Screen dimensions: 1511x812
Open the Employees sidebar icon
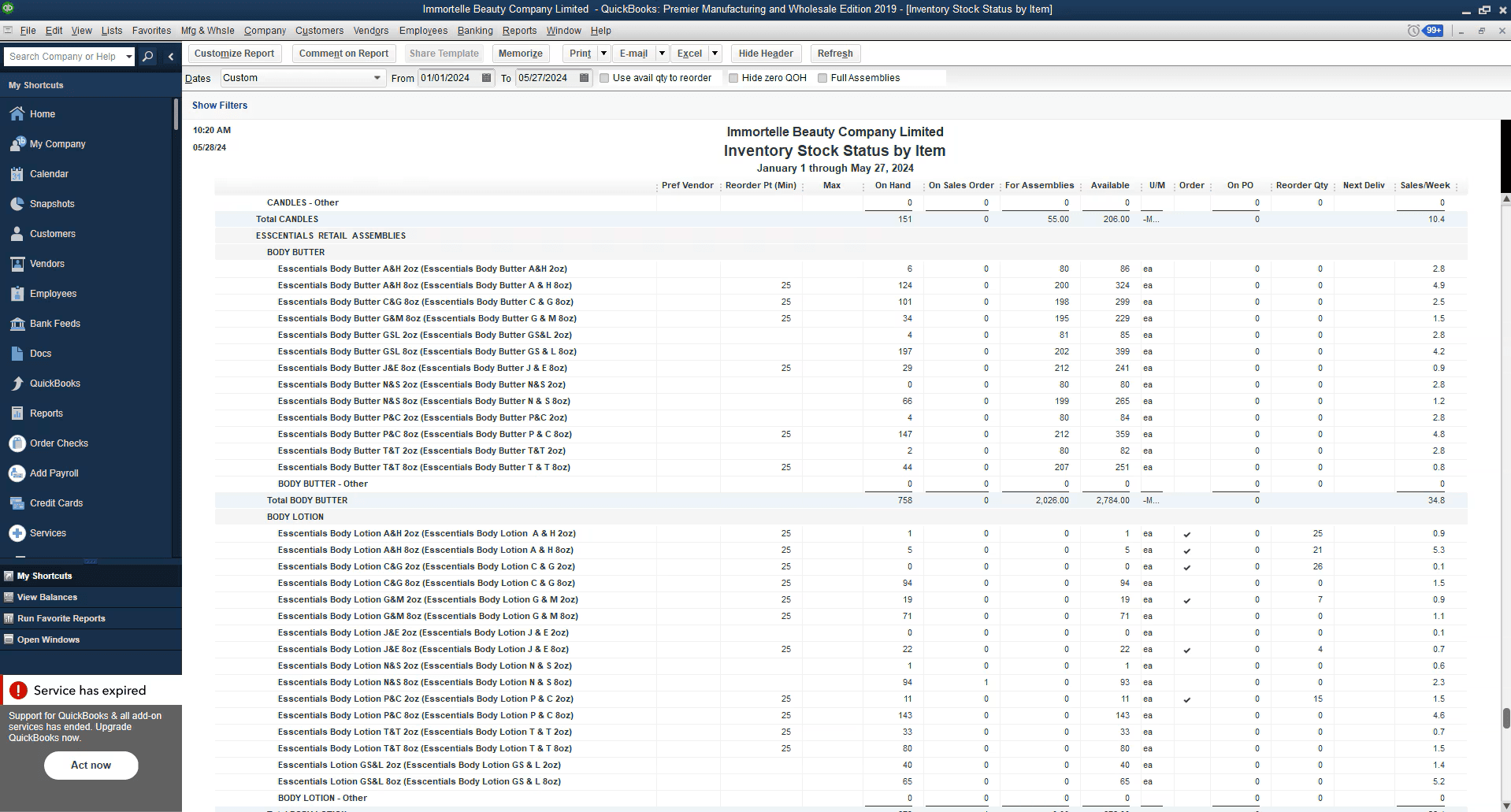click(x=17, y=294)
